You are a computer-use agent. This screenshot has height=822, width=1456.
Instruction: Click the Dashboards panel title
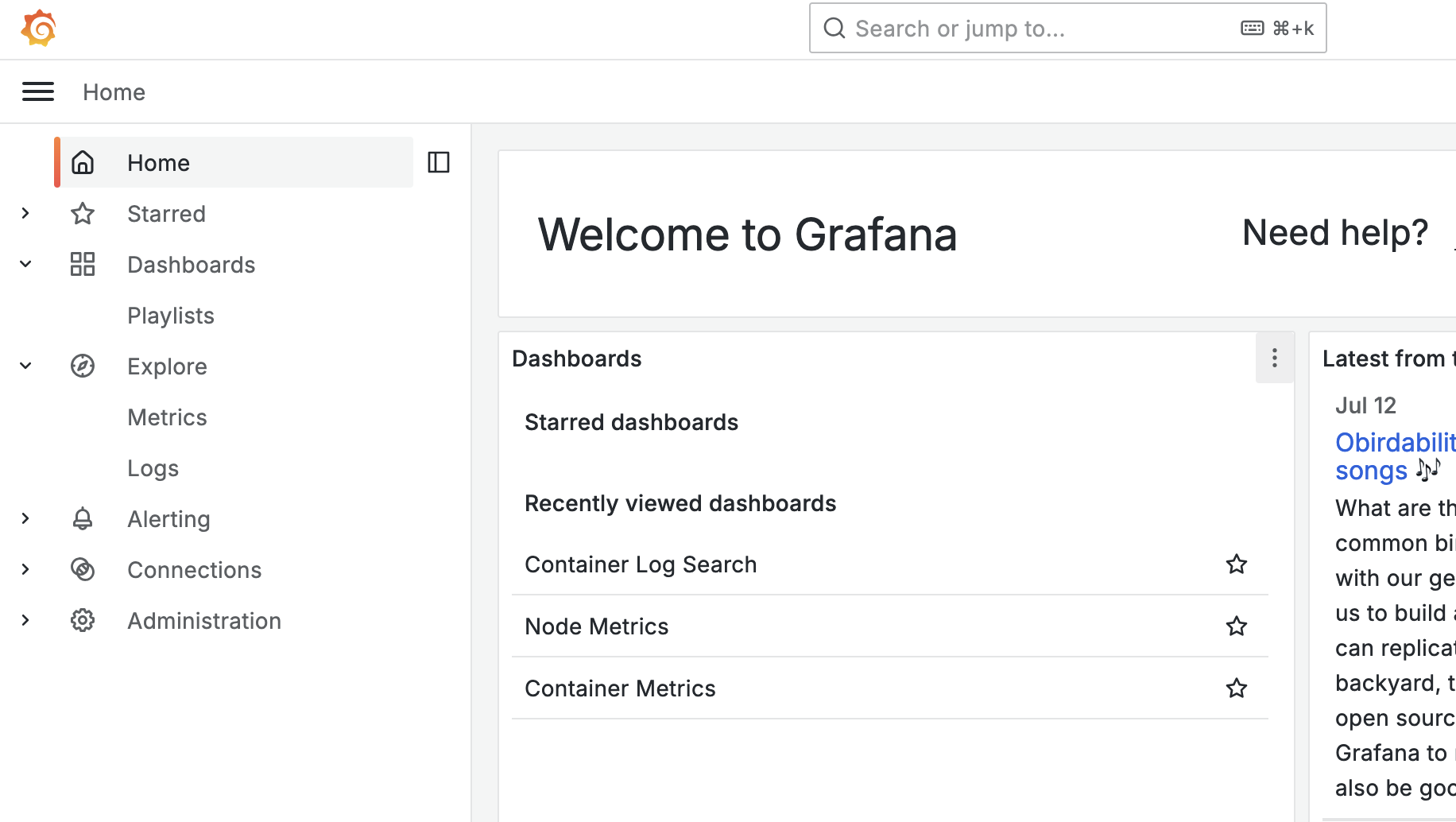click(x=576, y=359)
